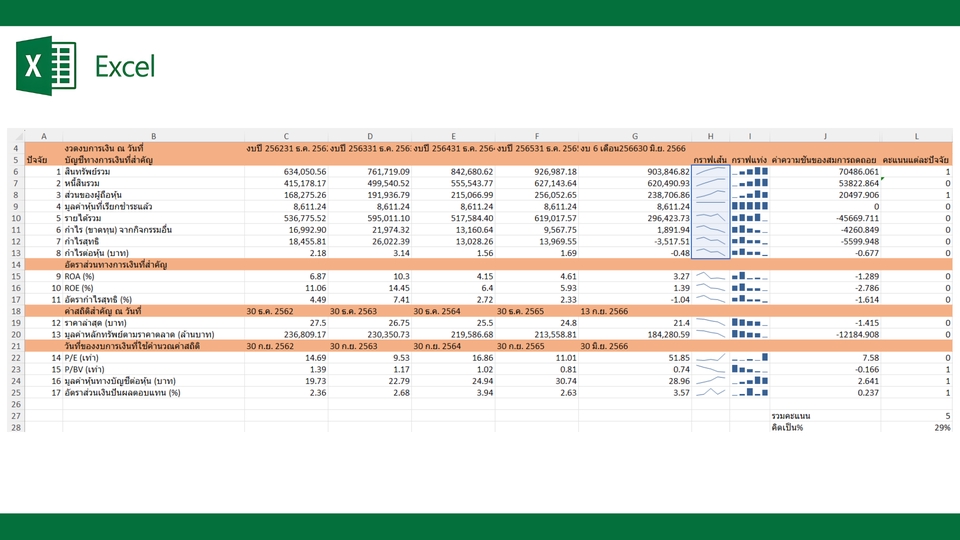Click the 'คะแนนแต่ละปัจจัย' header cell
This screenshot has width=960, height=540.
click(x=917, y=160)
